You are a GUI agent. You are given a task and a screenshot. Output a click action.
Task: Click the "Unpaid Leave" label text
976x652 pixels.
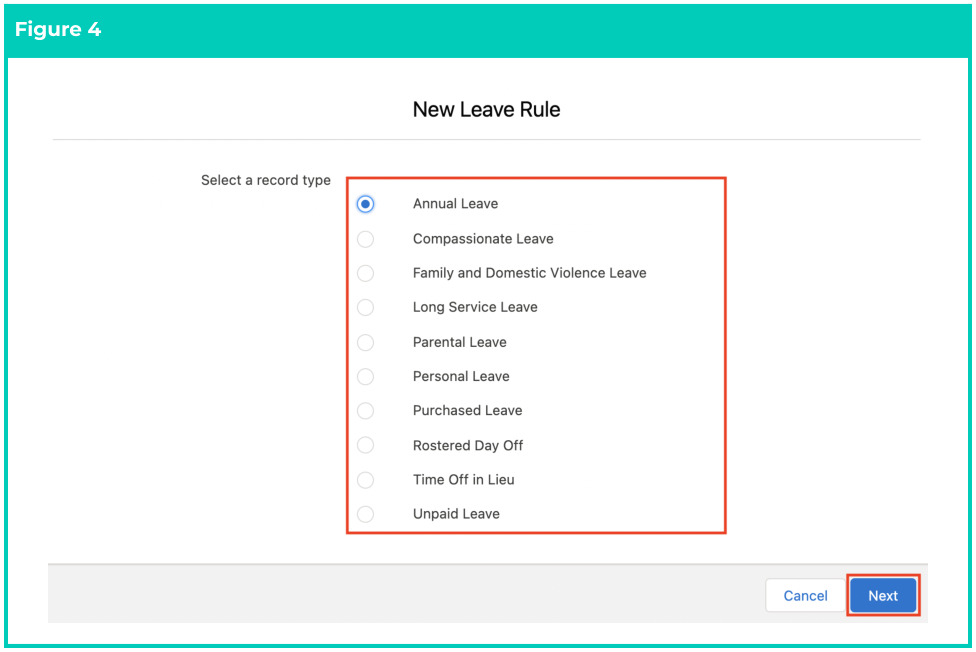(456, 514)
